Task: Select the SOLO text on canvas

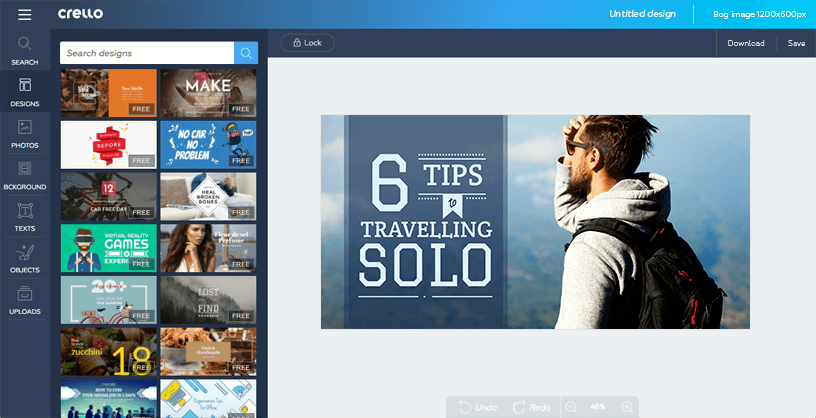Action: click(x=425, y=265)
